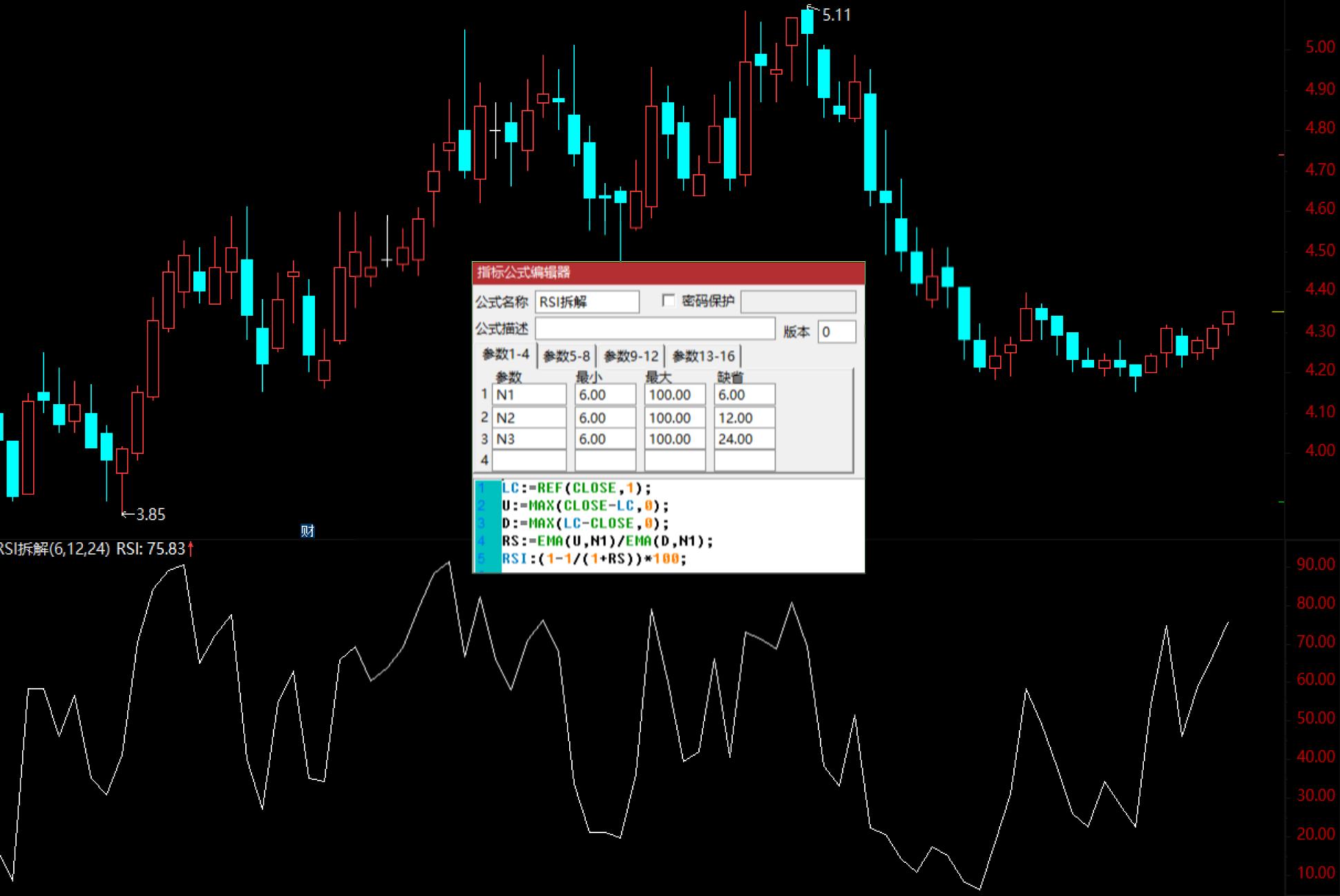The image size is (1340, 896).
Task: Switch to the 参数1-4 tab
Action: pyautogui.click(x=506, y=355)
